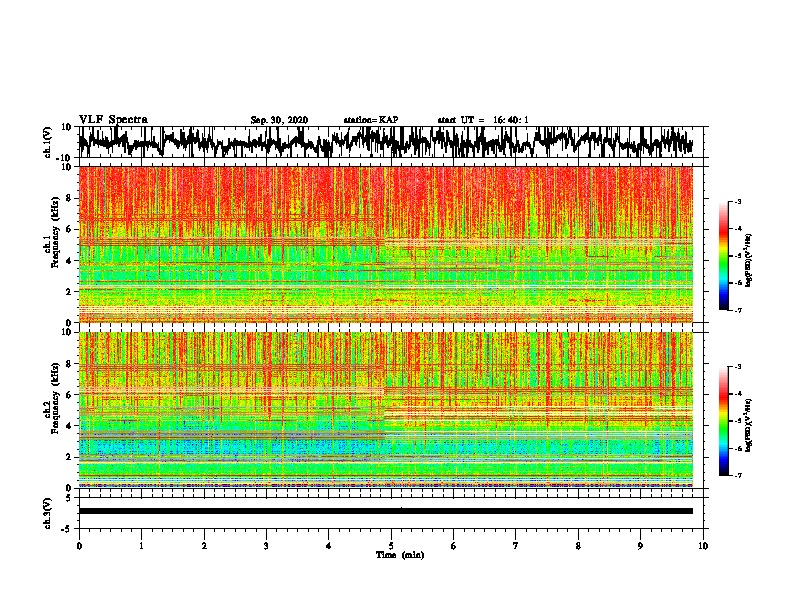Click the "-7" label below ch.2 colorbar

[x=738, y=476]
